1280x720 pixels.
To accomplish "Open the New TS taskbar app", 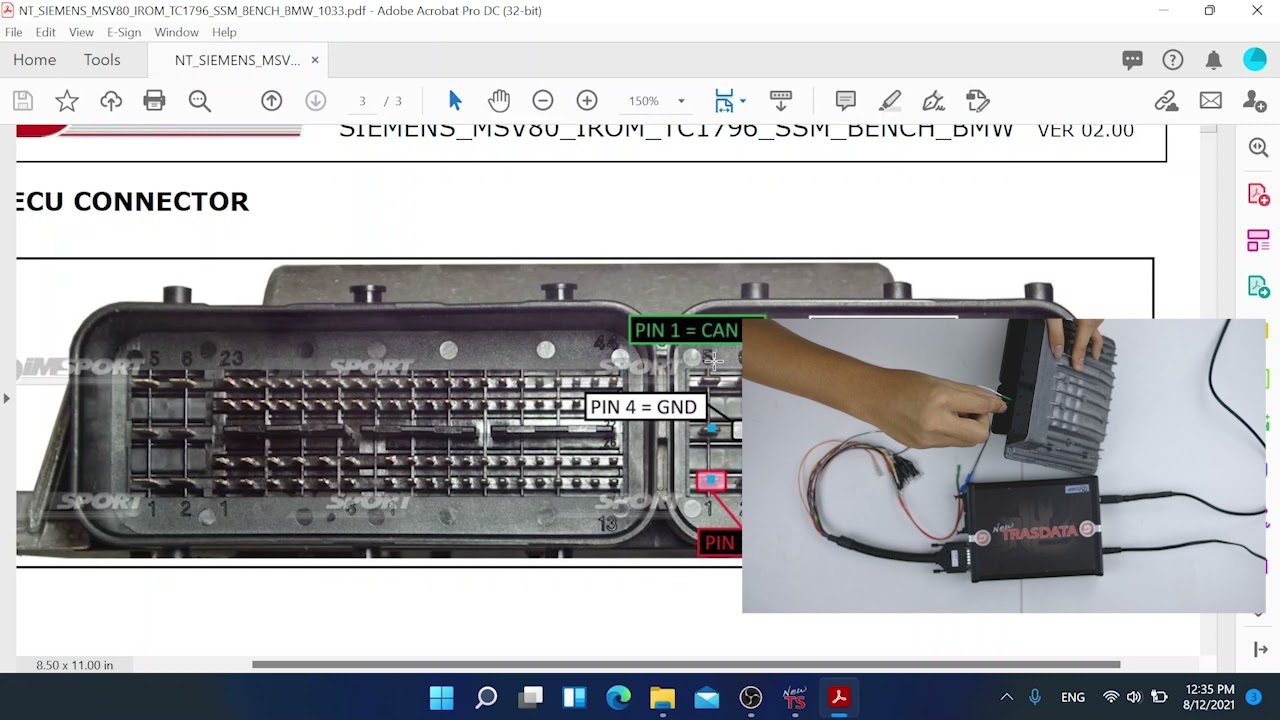I will click(794, 697).
